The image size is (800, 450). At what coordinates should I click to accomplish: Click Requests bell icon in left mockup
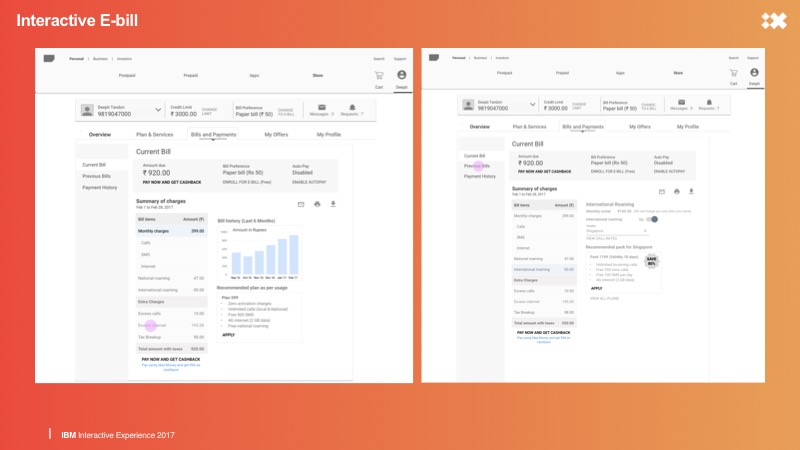tap(352, 106)
